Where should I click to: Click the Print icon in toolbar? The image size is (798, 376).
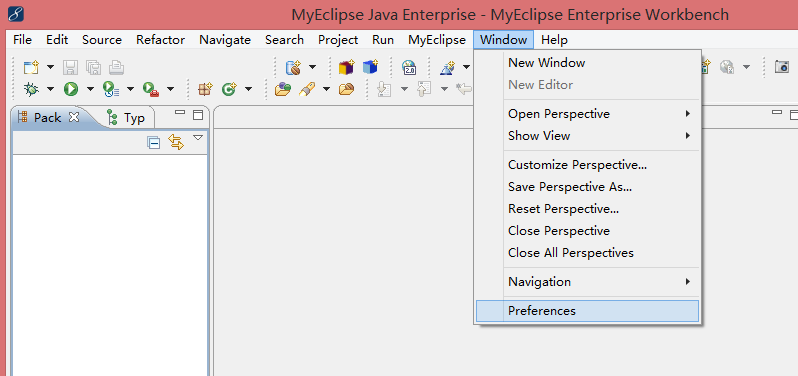(117, 67)
